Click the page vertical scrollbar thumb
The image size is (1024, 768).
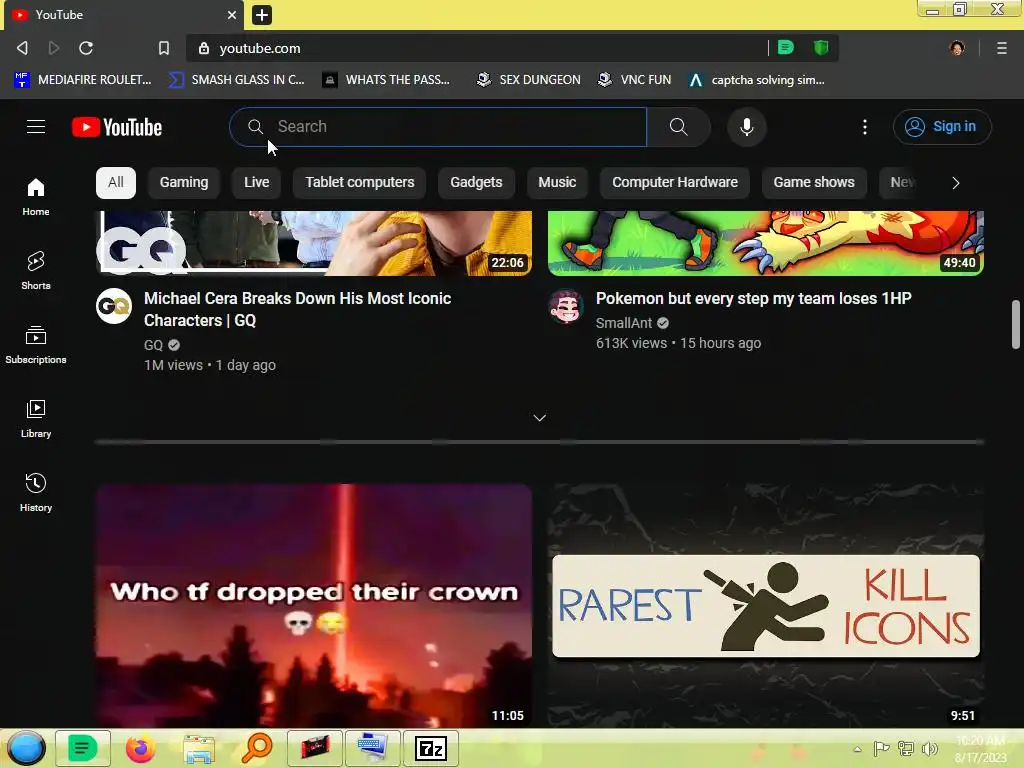pos(1016,325)
